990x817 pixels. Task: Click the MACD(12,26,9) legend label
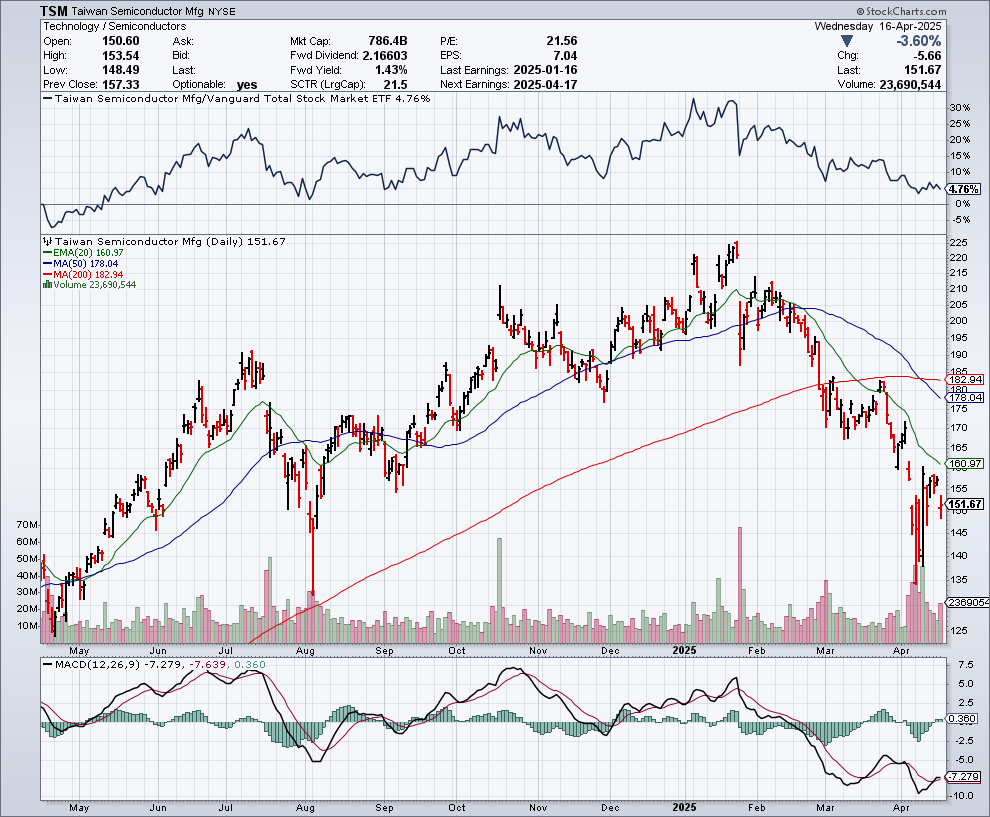[97, 664]
